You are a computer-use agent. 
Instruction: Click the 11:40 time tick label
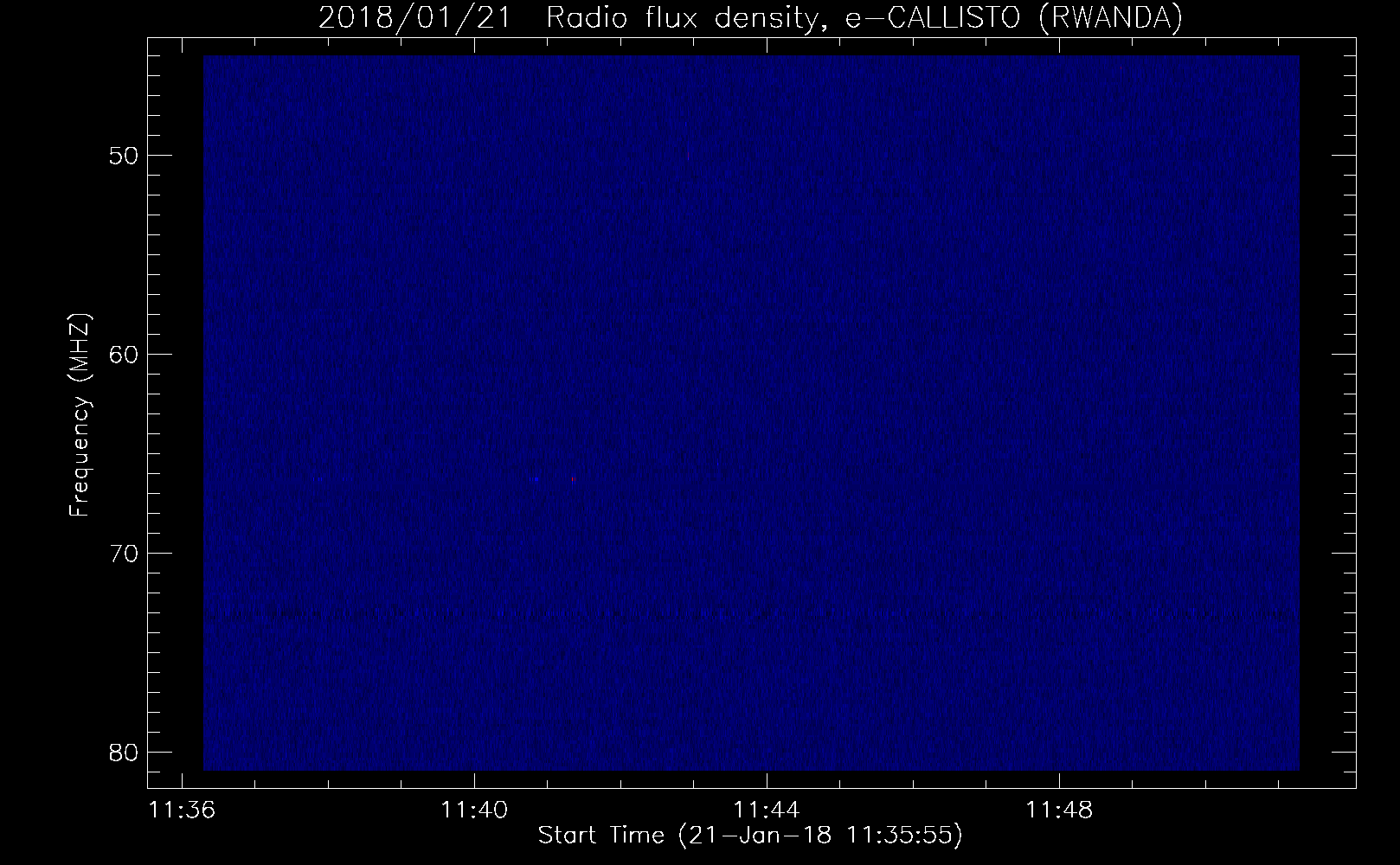pos(473,811)
